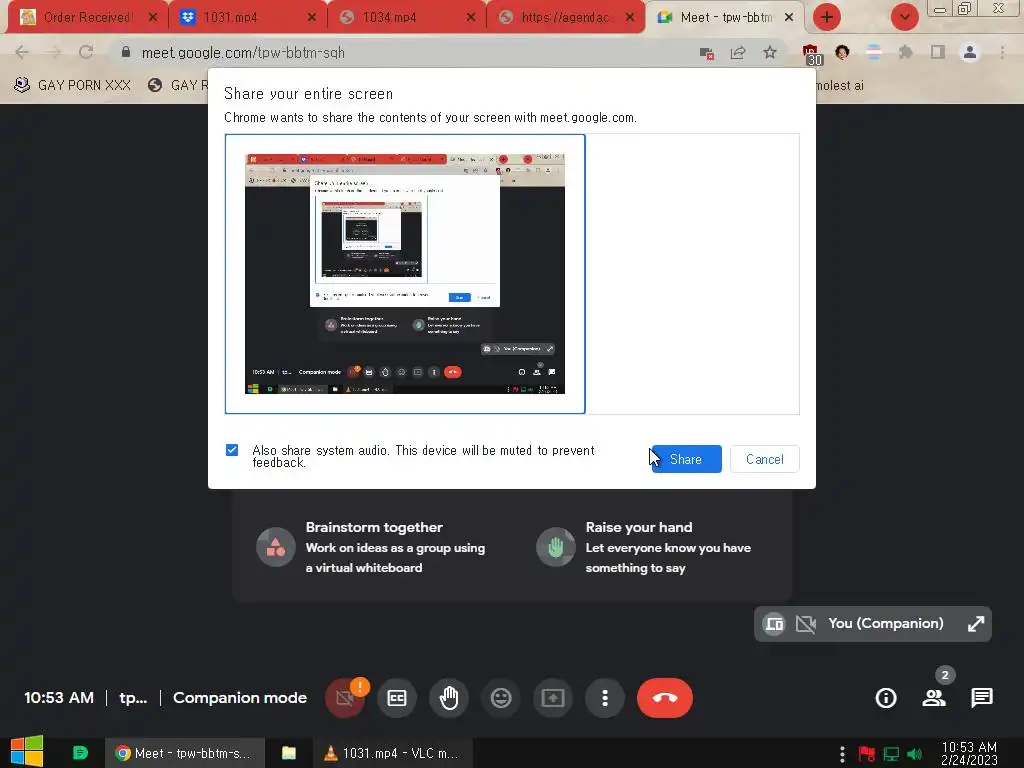This screenshot has height=768, width=1024.
Task: Click the companion device icon in tile
Action: point(775,624)
